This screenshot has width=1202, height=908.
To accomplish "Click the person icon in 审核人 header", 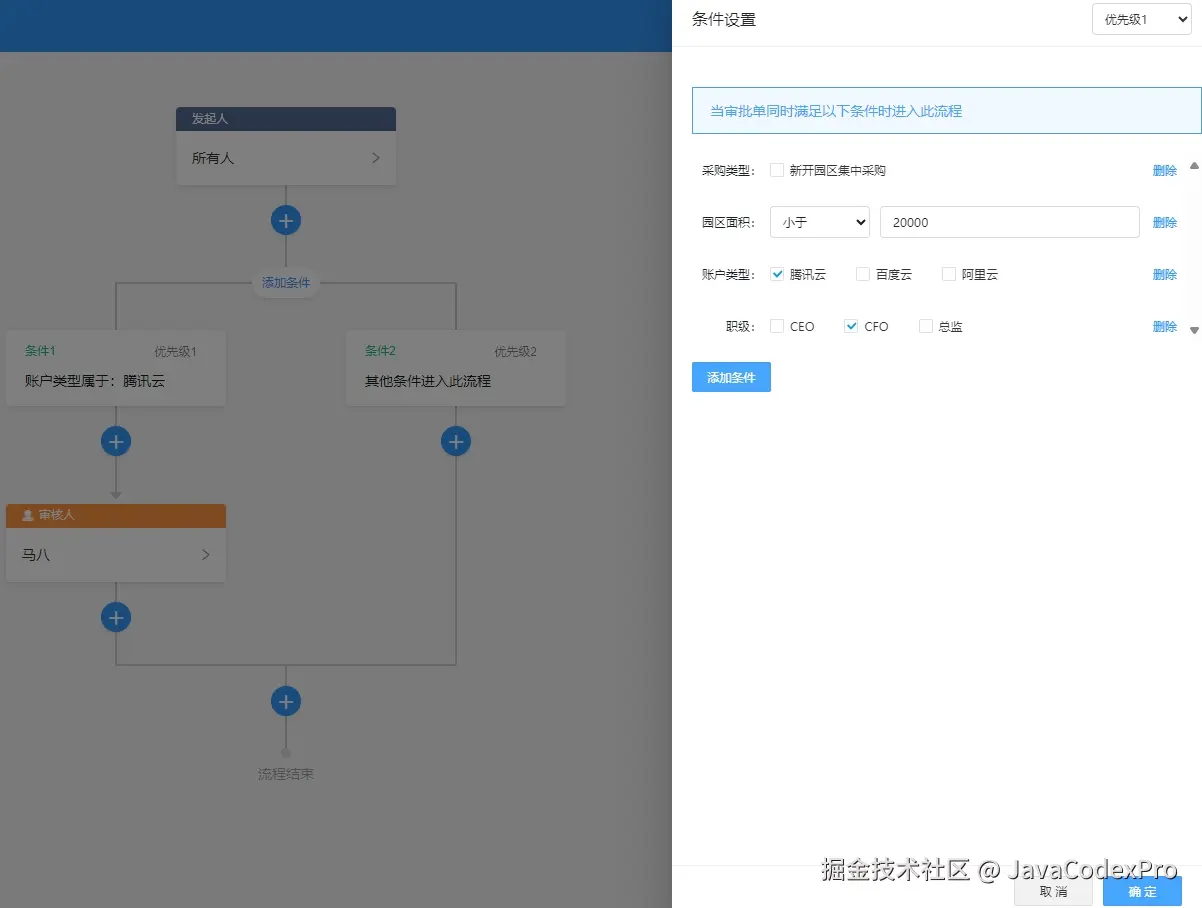I will [x=28, y=515].
